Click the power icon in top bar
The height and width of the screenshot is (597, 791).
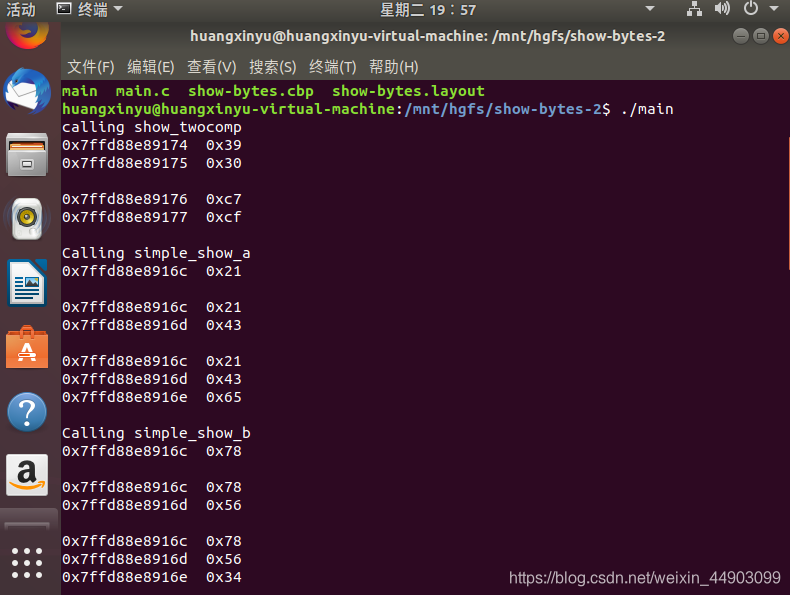click(751, 8)
